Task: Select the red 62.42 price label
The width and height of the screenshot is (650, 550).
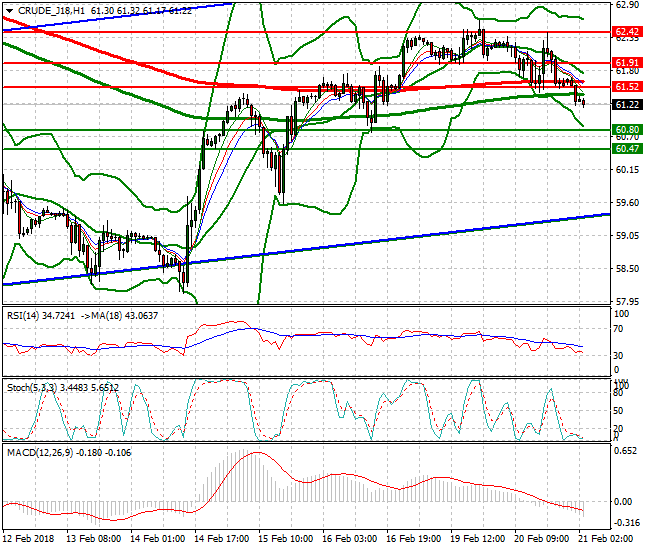Action: (627, 32)
